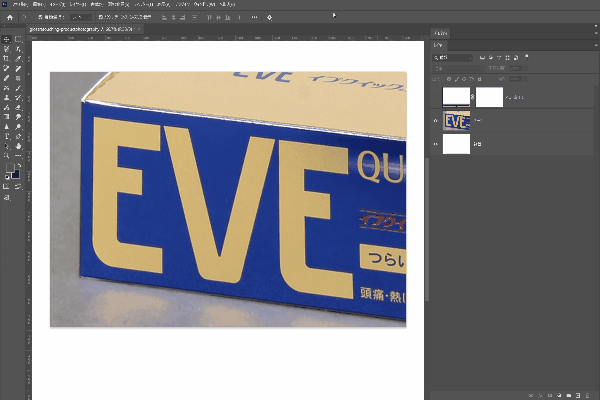Click the create new layer icon
The image size is (600, 400).
(x=577, y=394)
